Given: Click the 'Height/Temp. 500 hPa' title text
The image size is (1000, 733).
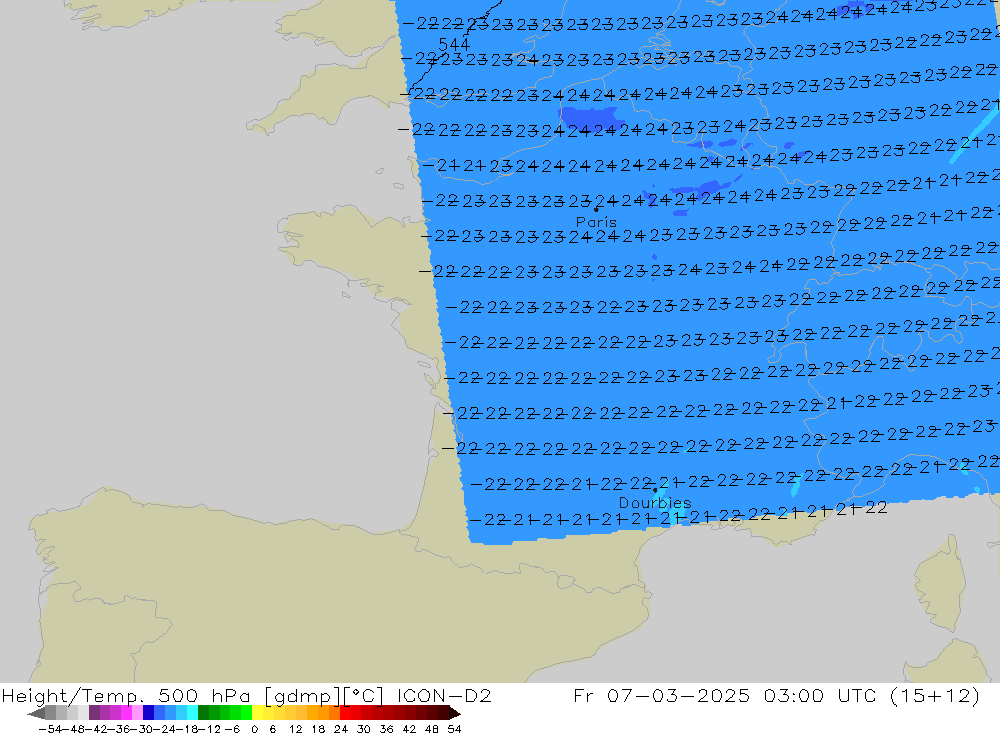Looking at the screenshot, I should (x=126, y=696).
